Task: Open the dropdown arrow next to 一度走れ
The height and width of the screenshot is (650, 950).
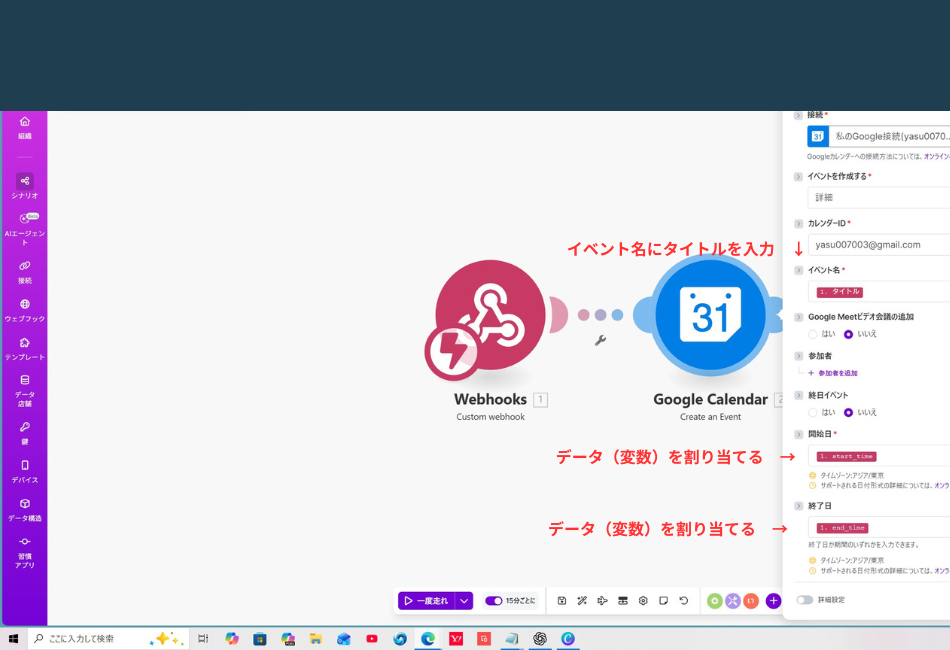Action: [463, 600]
